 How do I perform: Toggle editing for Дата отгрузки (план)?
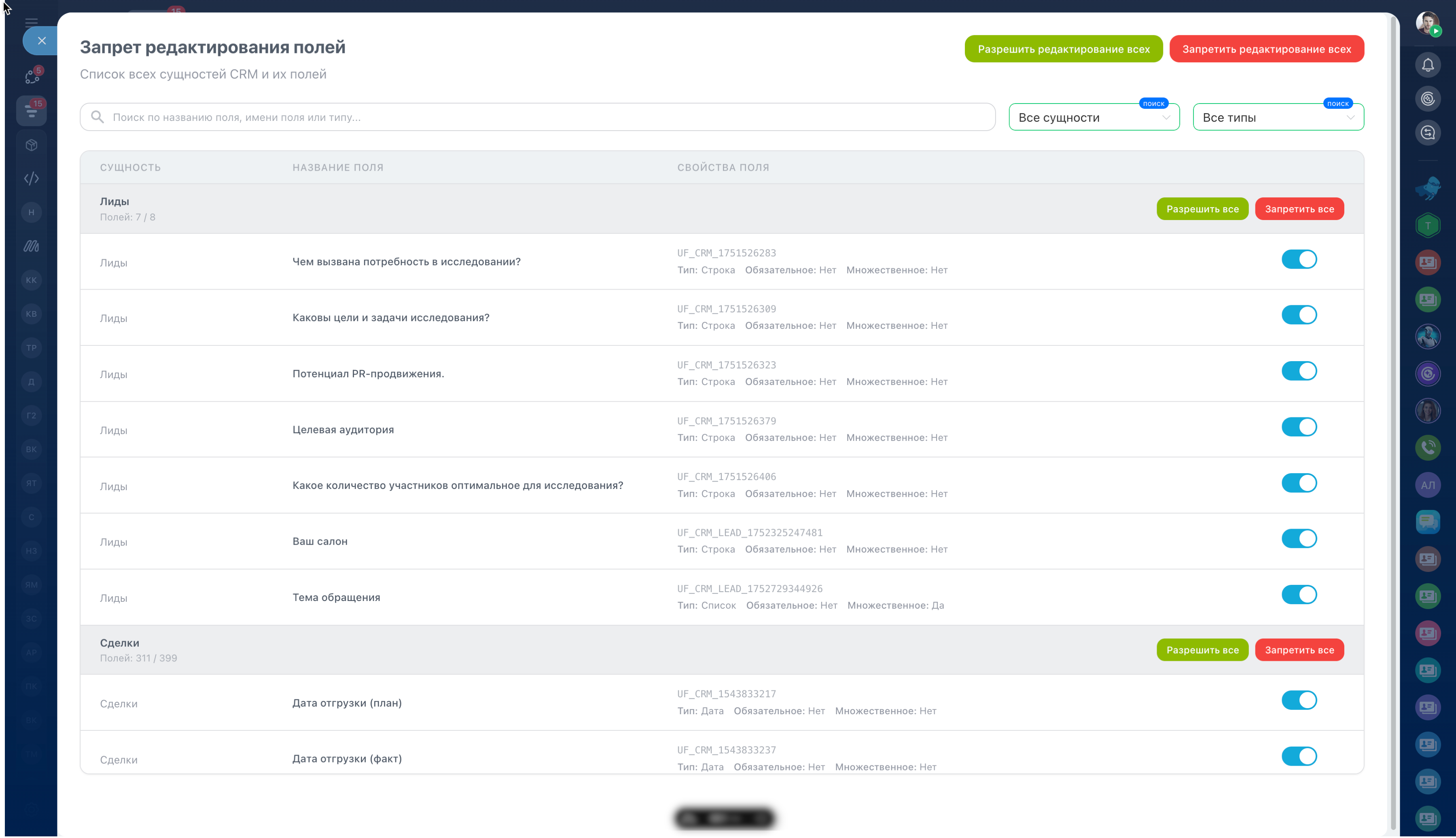(x=1299, y=700)
